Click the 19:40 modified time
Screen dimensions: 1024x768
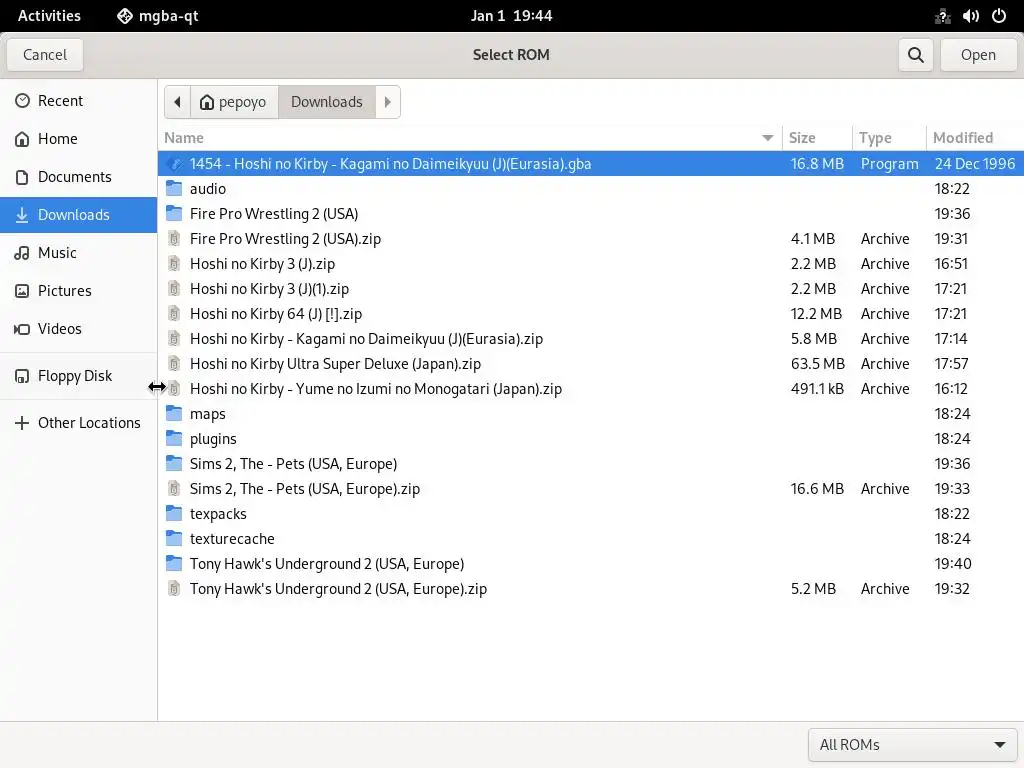[953, 564]
